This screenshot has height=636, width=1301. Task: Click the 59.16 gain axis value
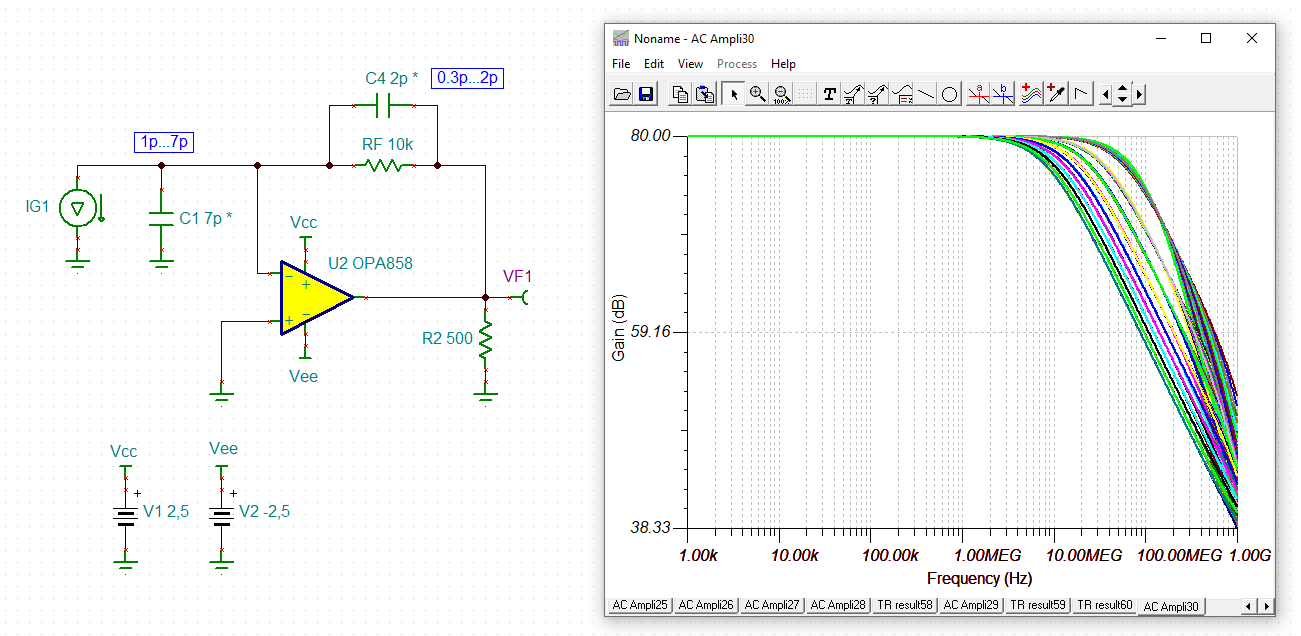(651, 332)
